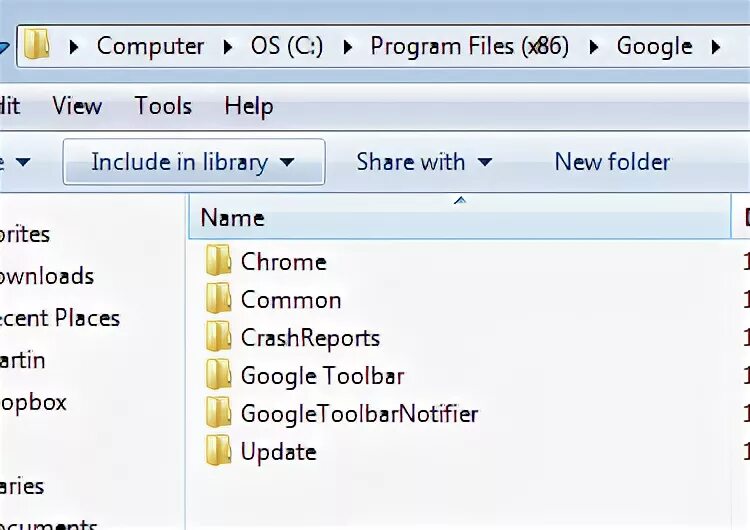Click the address bar folder icon

click(x=37, y=44)
